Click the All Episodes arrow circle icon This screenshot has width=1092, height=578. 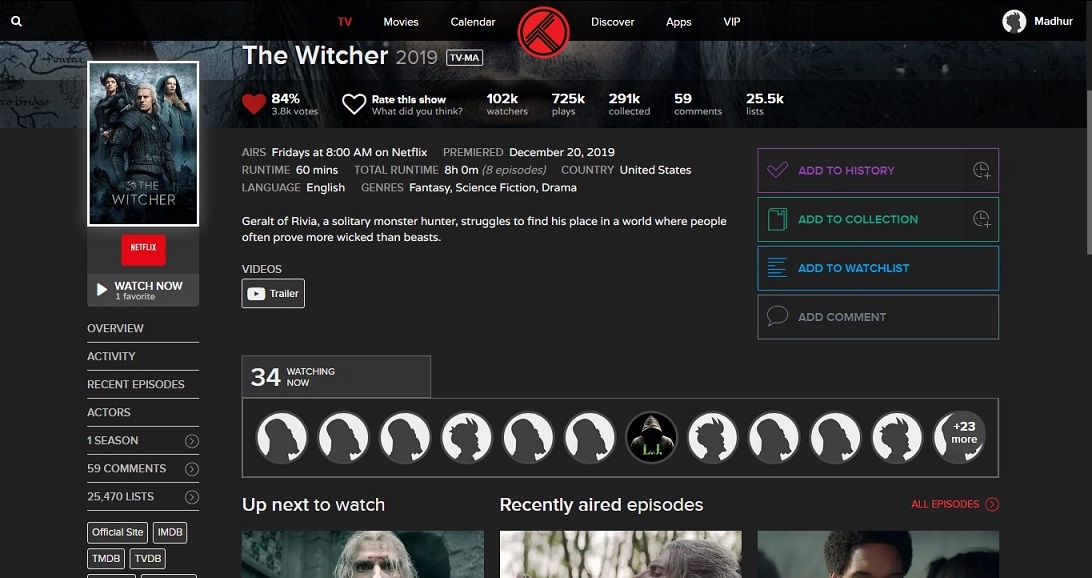992,504
